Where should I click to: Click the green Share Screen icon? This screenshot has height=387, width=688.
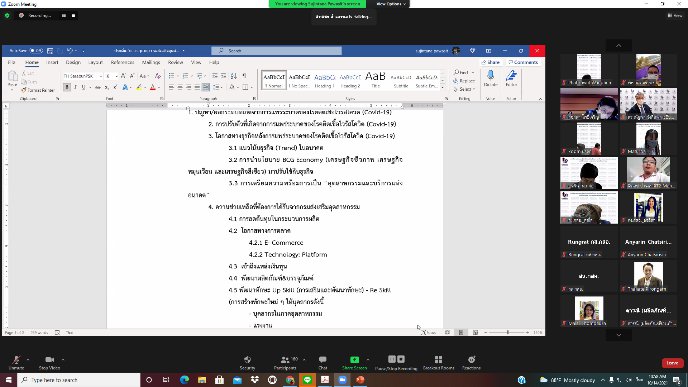[354, 360]
